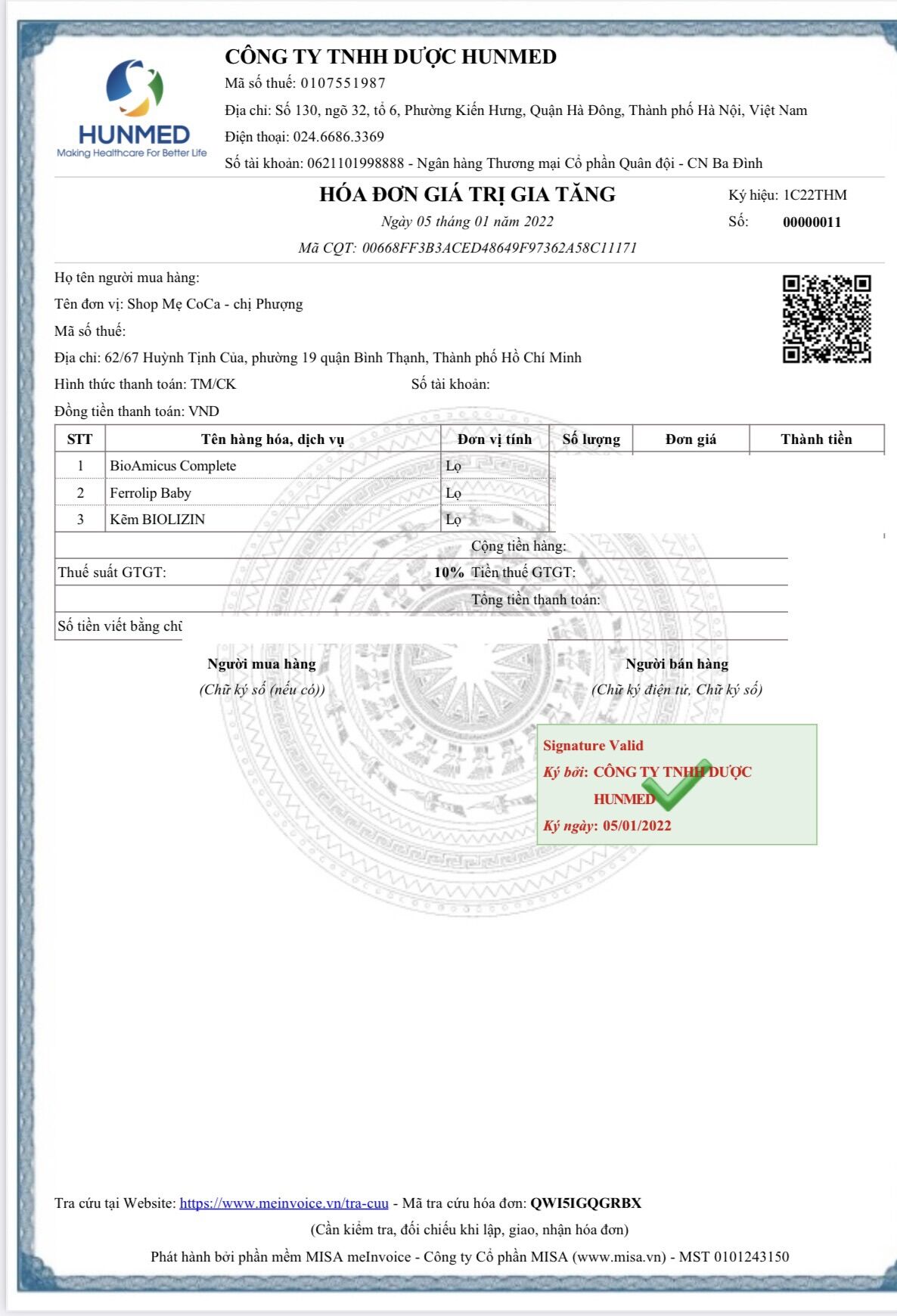Click the 'Số tài khoản:' buyer label
897x1316 pixels.
[451, 384]
